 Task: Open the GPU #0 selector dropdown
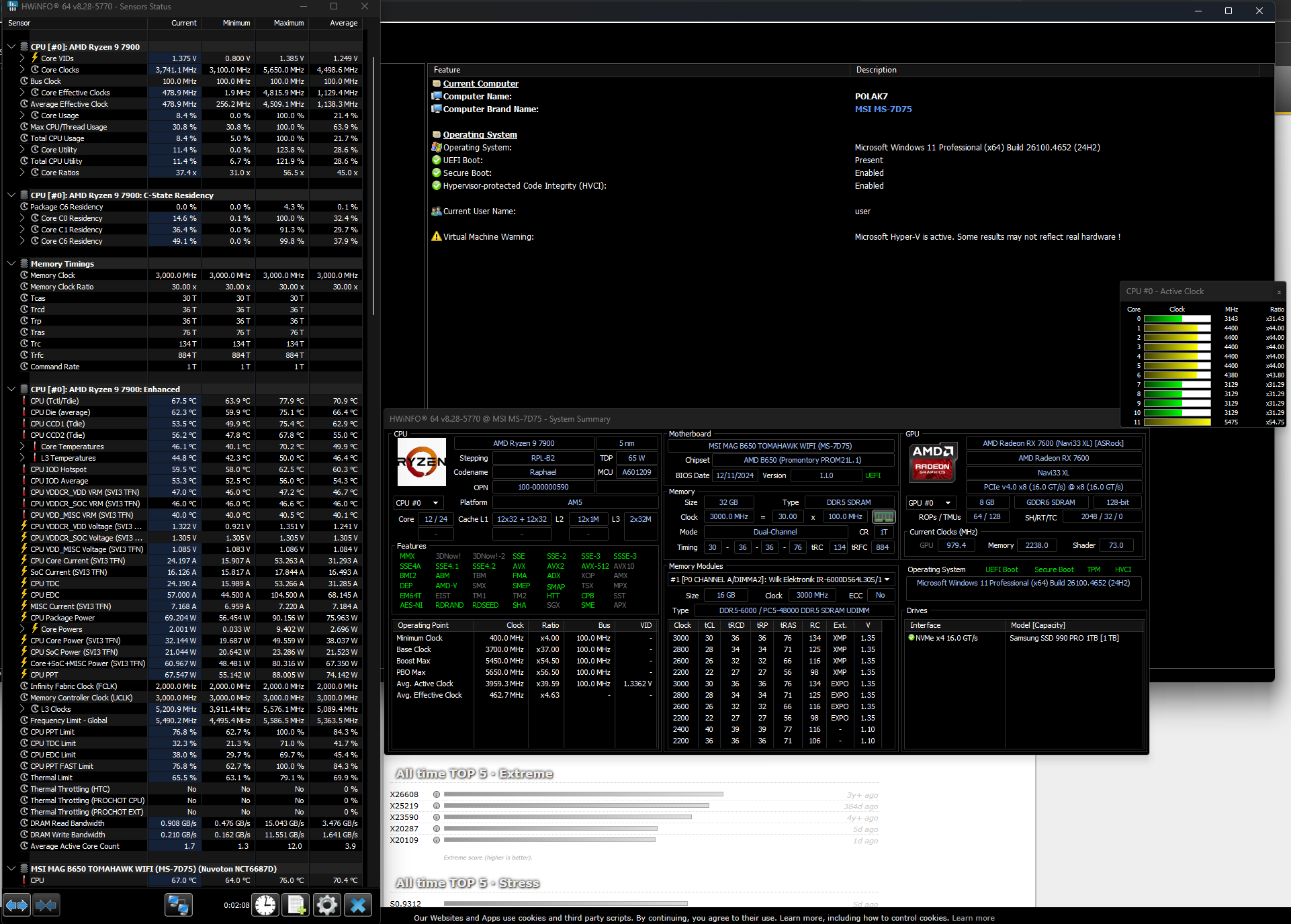click(948, 503)
